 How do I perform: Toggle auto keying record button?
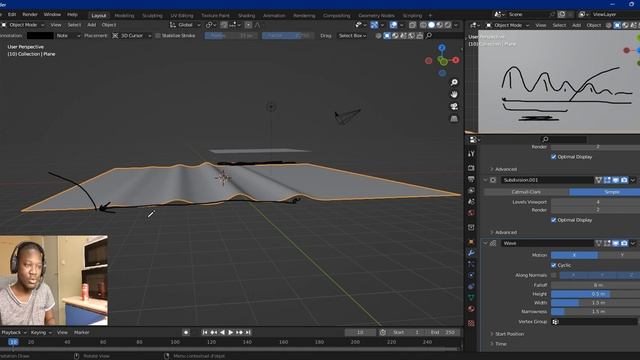pos(186,332)
